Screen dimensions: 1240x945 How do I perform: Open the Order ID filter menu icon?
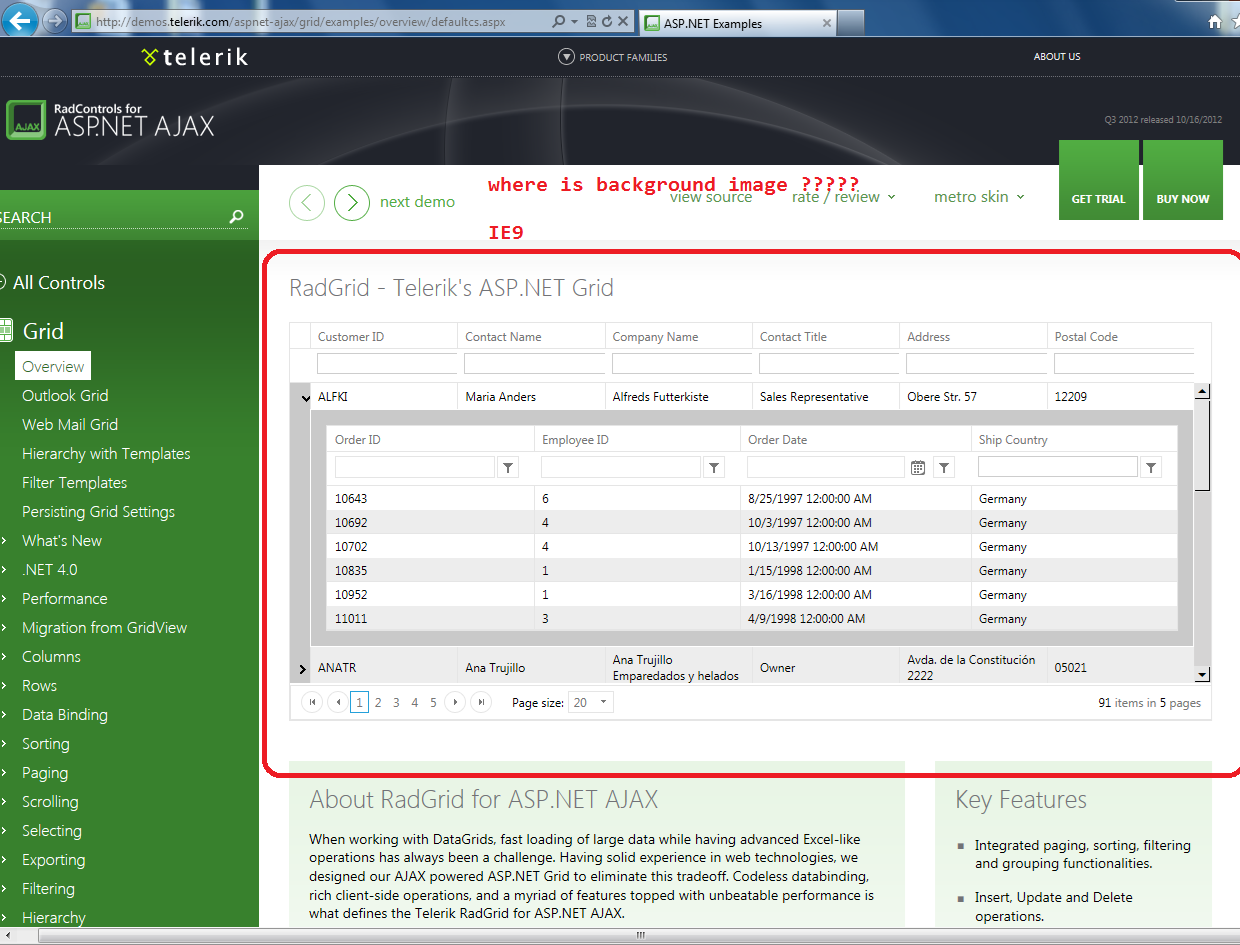click(x=508, y=467)
